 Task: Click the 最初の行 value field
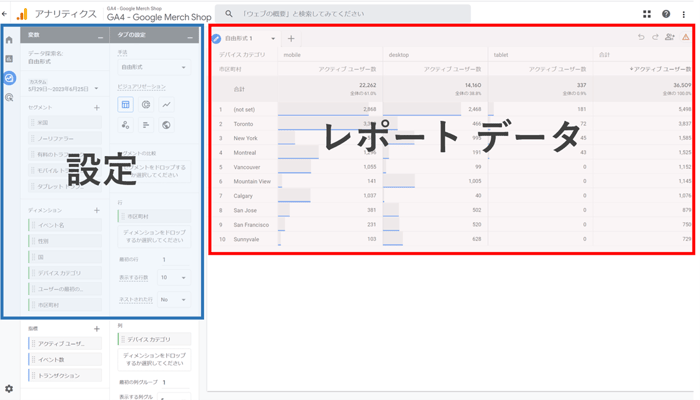pos(174,259)
